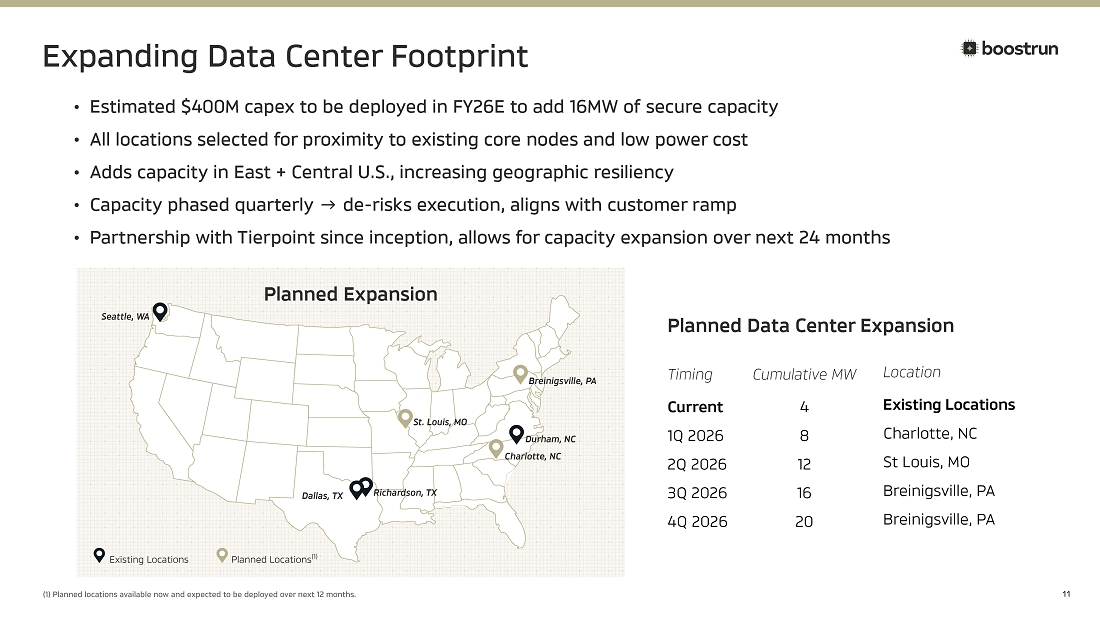
Task: Click the Location column header
Action: 912,372
